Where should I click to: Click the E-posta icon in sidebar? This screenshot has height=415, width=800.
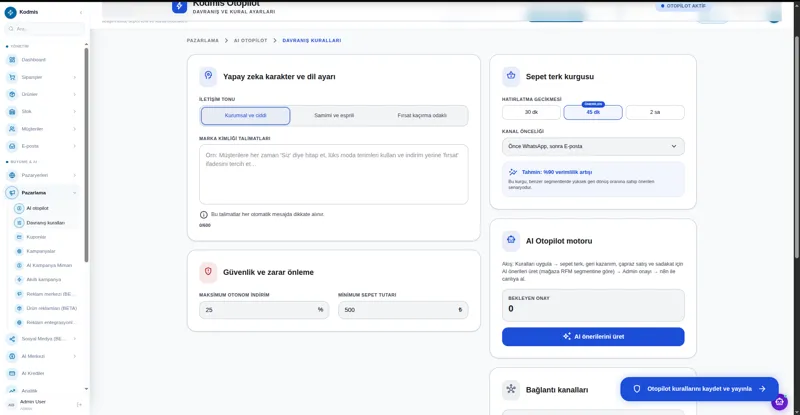coord(12,146)
